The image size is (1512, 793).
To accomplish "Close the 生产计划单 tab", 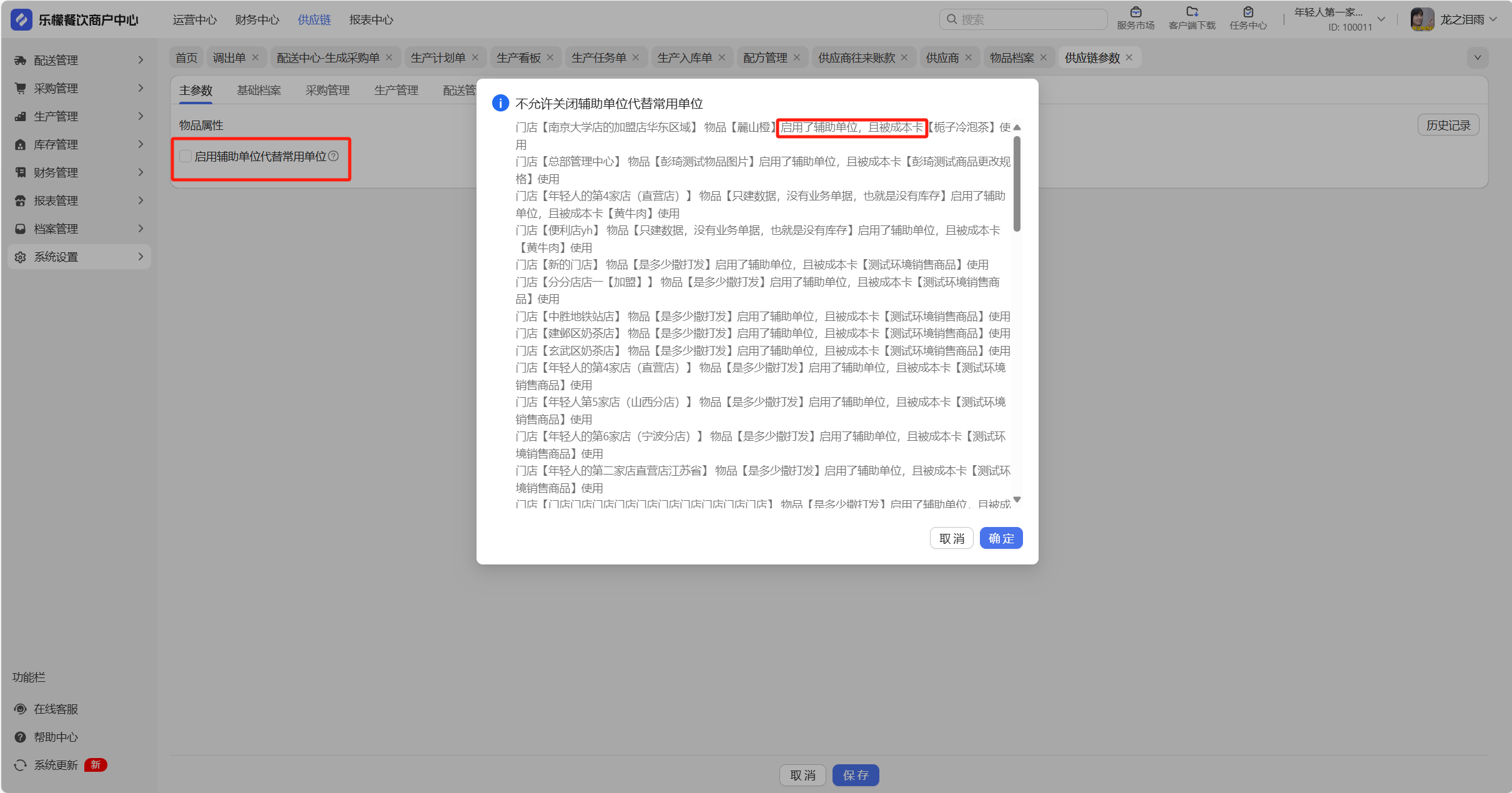I will pos(475,57).
